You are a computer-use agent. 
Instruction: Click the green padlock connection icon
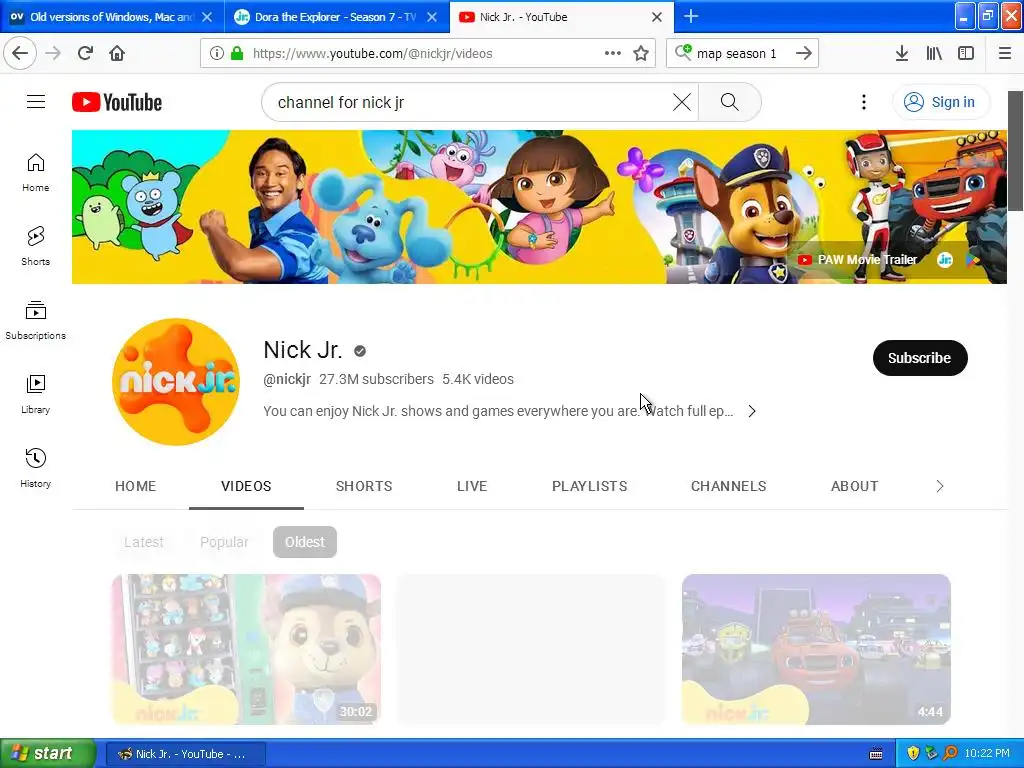coord(237,53)
